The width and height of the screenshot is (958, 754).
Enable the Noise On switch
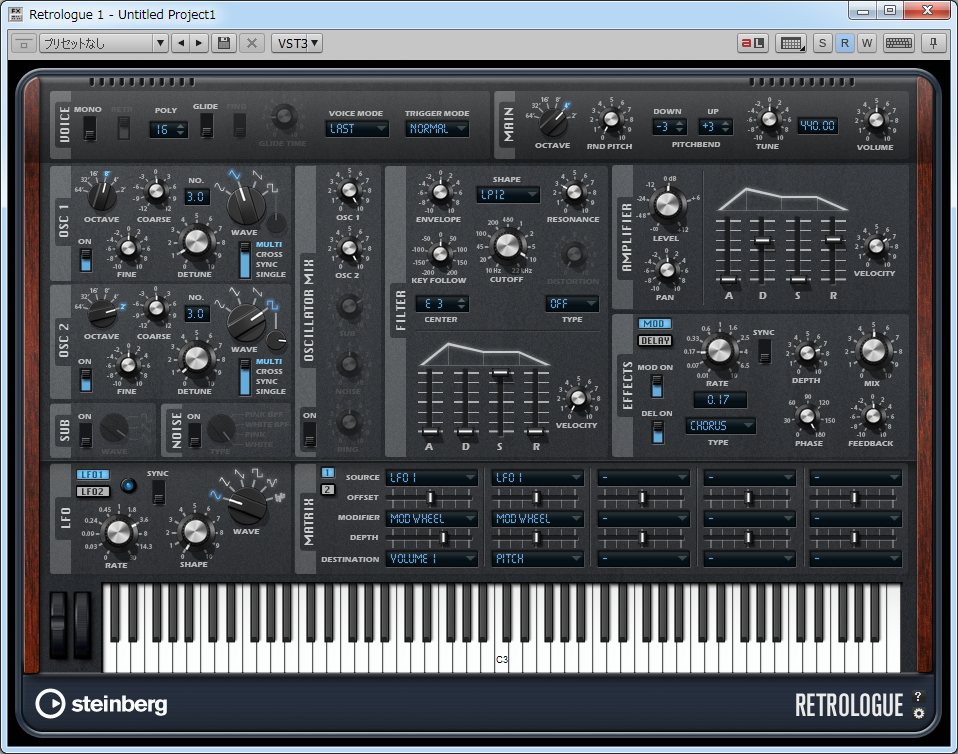tap(194, 434)
